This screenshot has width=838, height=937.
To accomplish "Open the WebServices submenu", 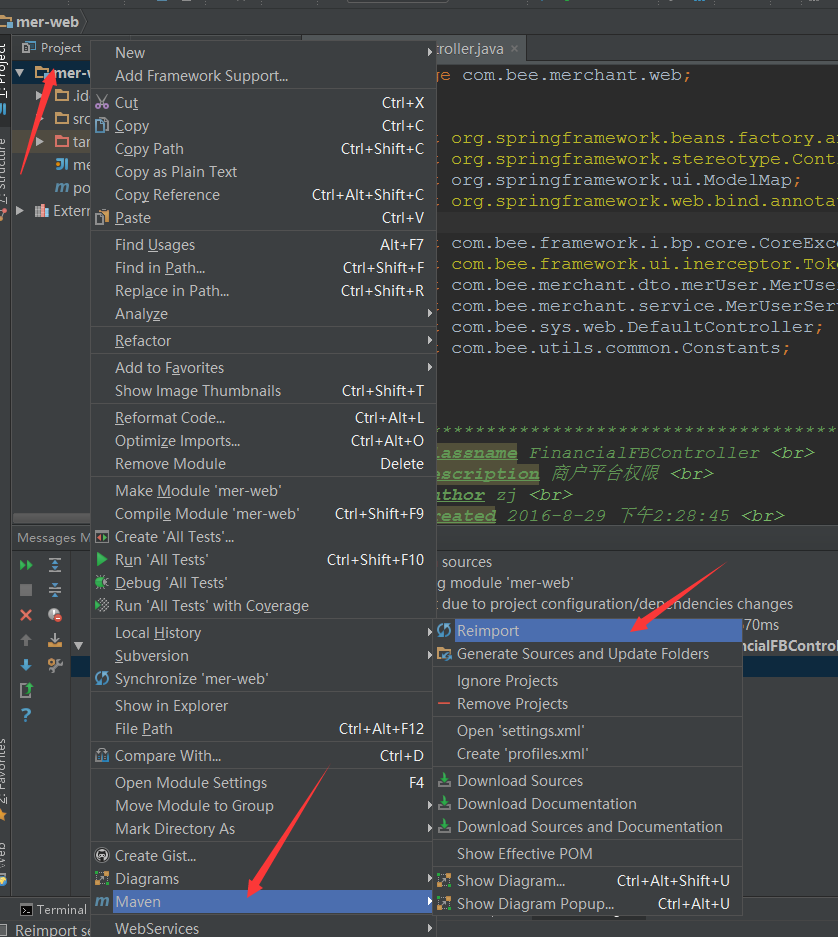I will click(263, 928).
